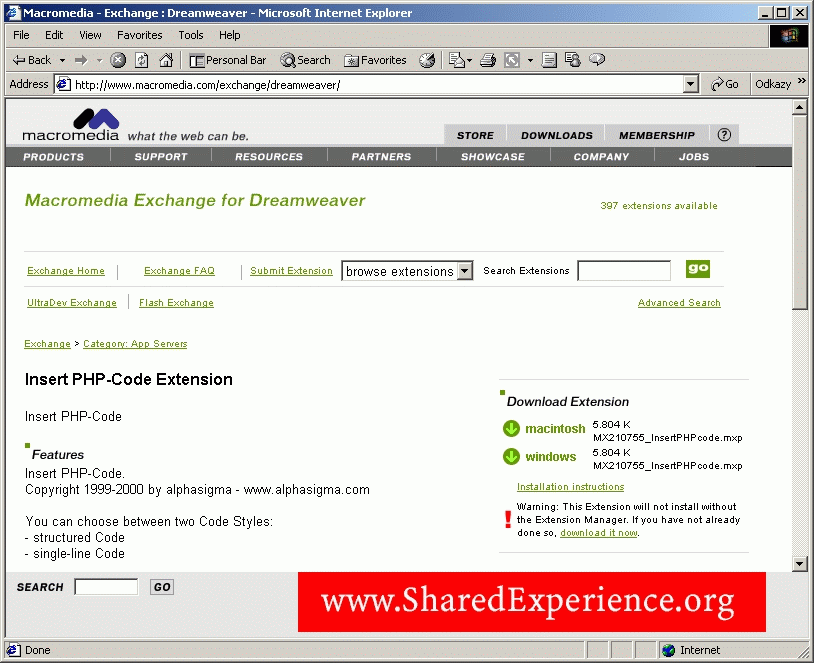The image size is (814, 663).
Task: Follow the UltraDev Exchange link
Action: pyautogui.click(x=72, y=303)
